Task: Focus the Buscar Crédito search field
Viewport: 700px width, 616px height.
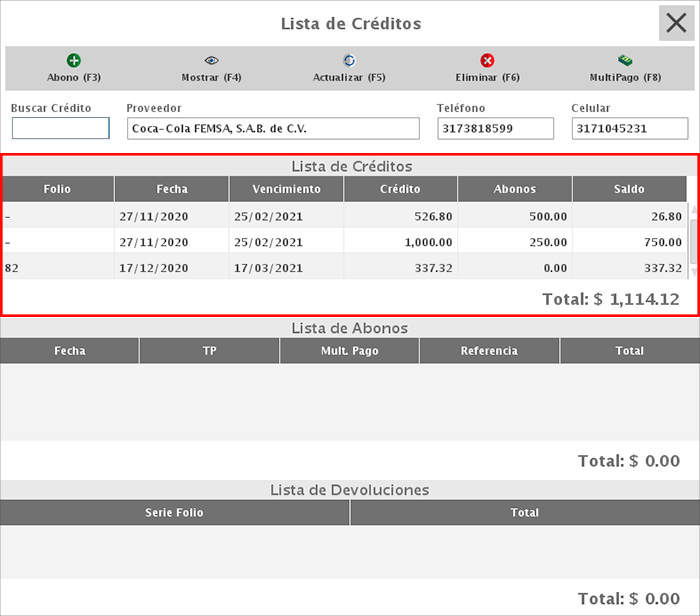Action: coord(60,129)
